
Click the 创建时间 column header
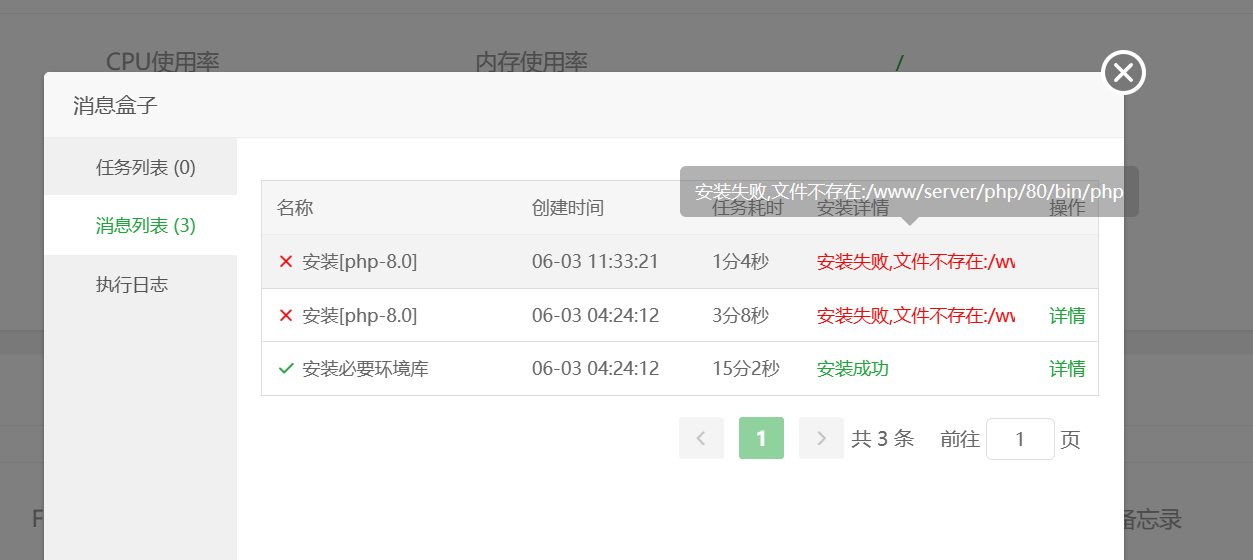[x=568, y=208]
